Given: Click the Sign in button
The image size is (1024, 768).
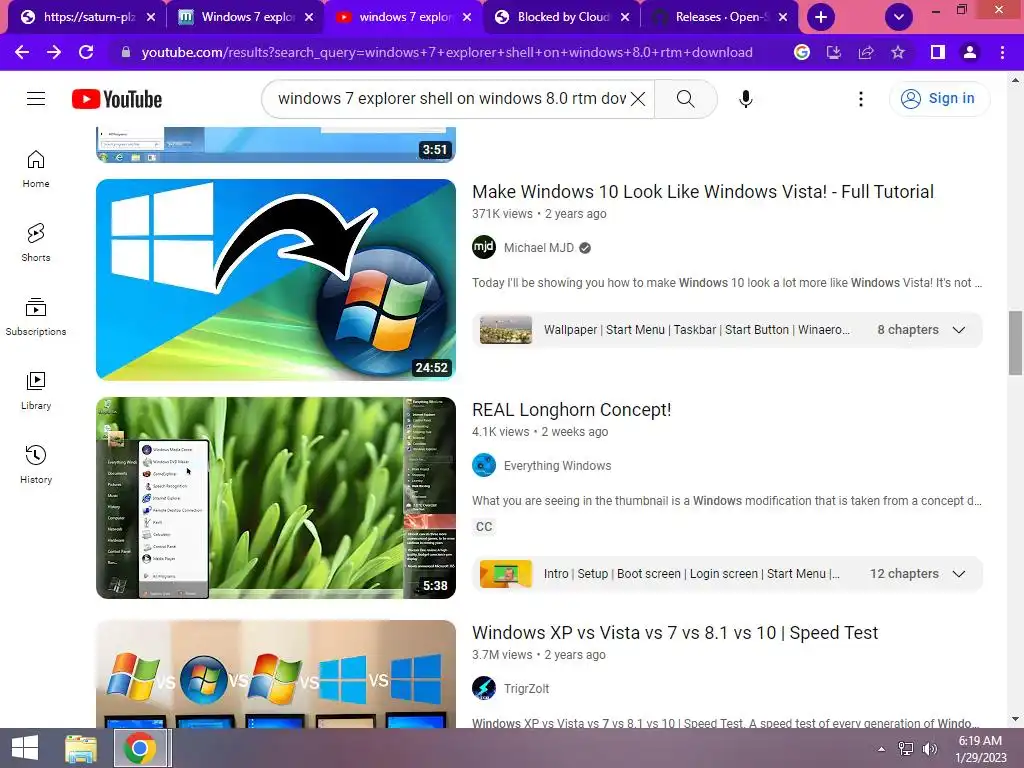Looking at the screenshot, I should (939, 99).
